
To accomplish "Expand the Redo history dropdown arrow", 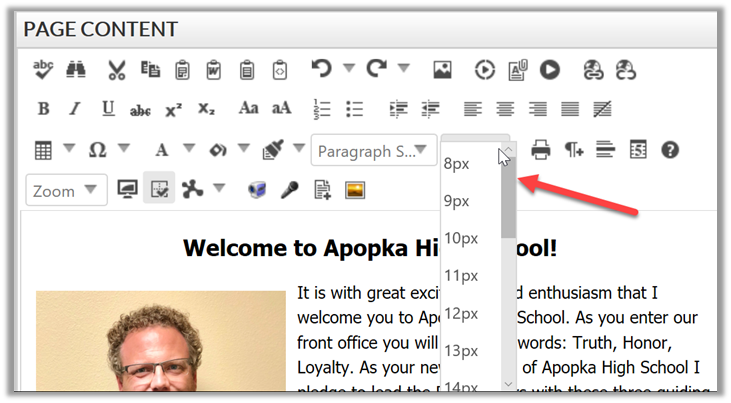I will [x=403, y=68].
